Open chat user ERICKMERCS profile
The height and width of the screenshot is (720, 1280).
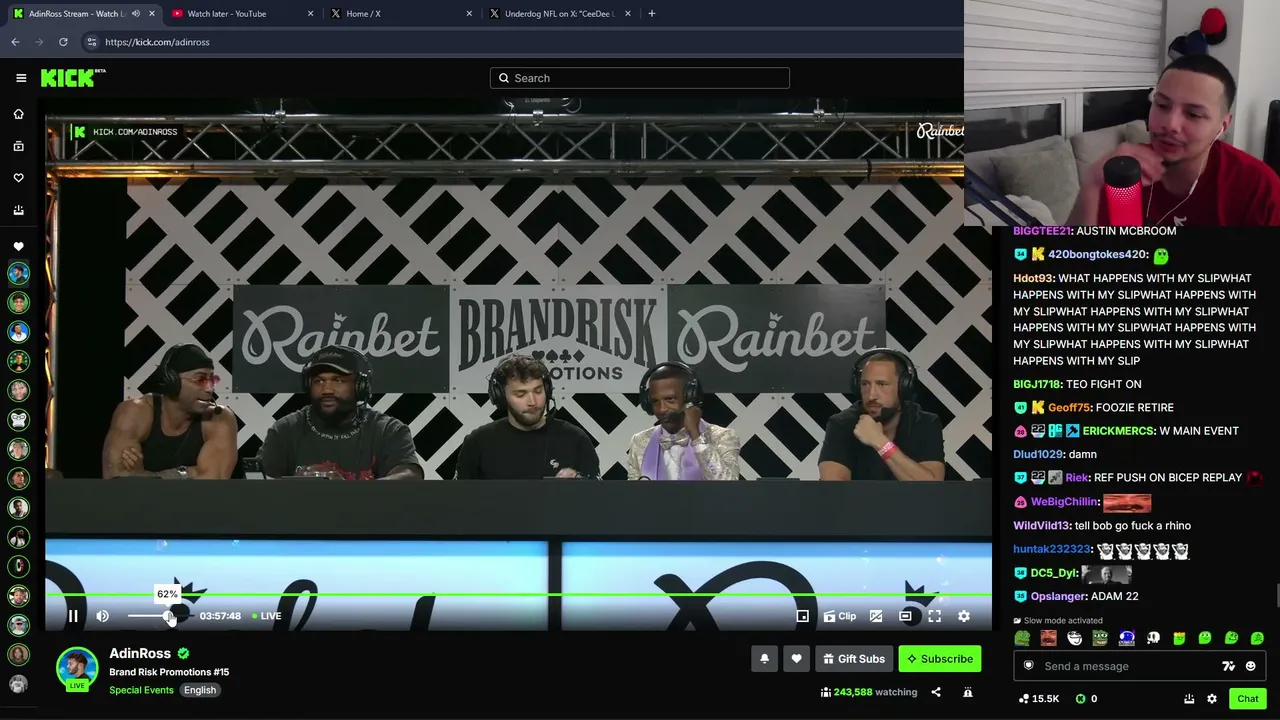pyautogui.click(x=1118, y=431)
